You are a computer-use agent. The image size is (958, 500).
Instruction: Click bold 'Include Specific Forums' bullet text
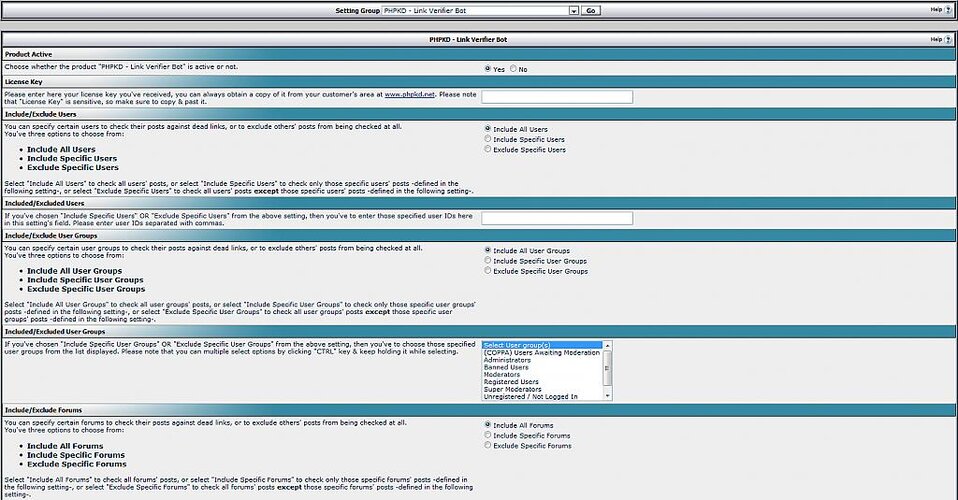pyautogui.click(x=76, y=455)
